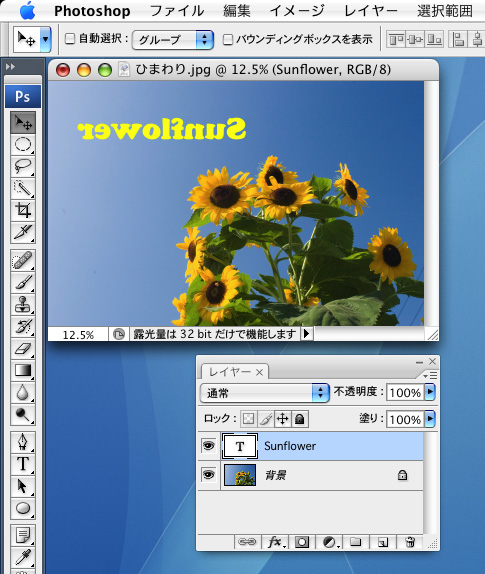485x574 pixels.
Task: Open the グループ auto-select dropdown
Action: tap(173, 39)
